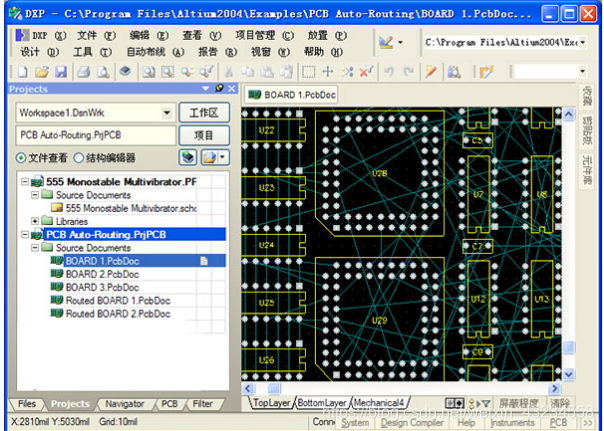Screen dimensions: 604x431
Task: Click the New document toolbar icon
Action: (x=23, y=72)
